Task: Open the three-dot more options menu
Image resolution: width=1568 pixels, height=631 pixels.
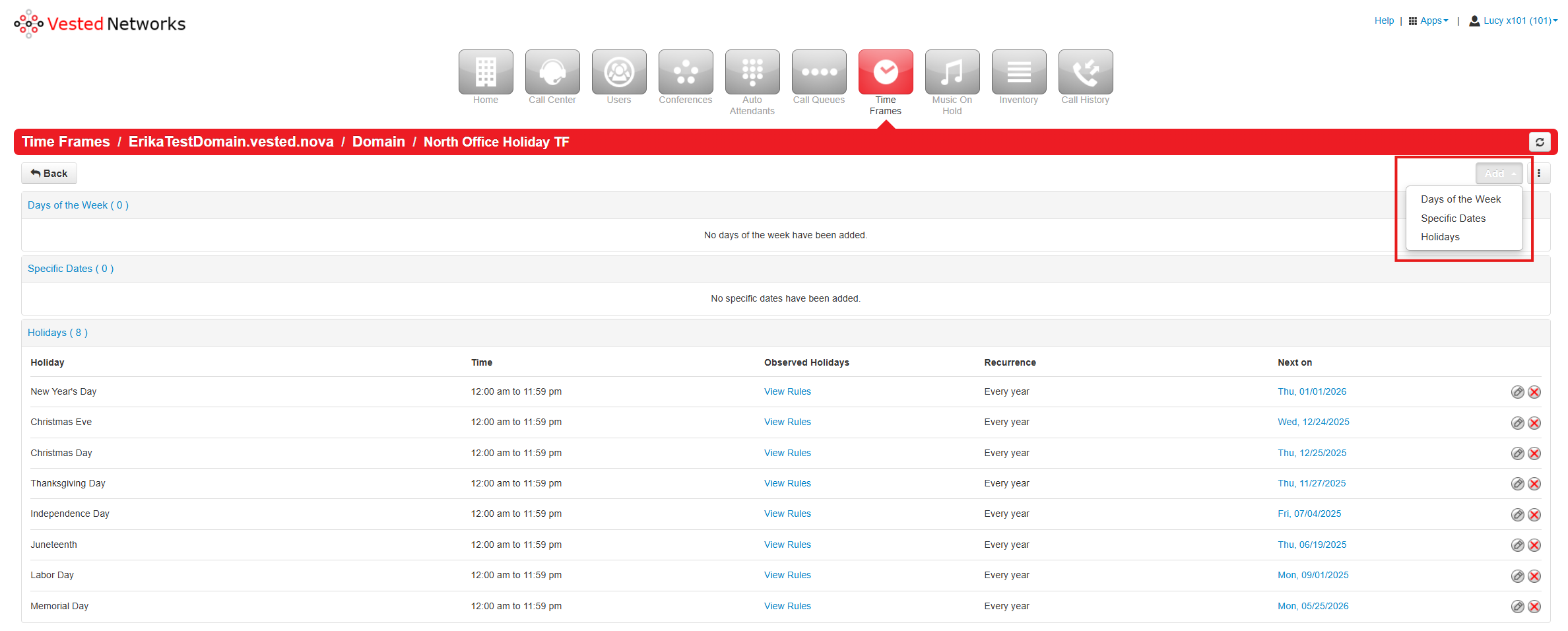Action: (1539, 174)
